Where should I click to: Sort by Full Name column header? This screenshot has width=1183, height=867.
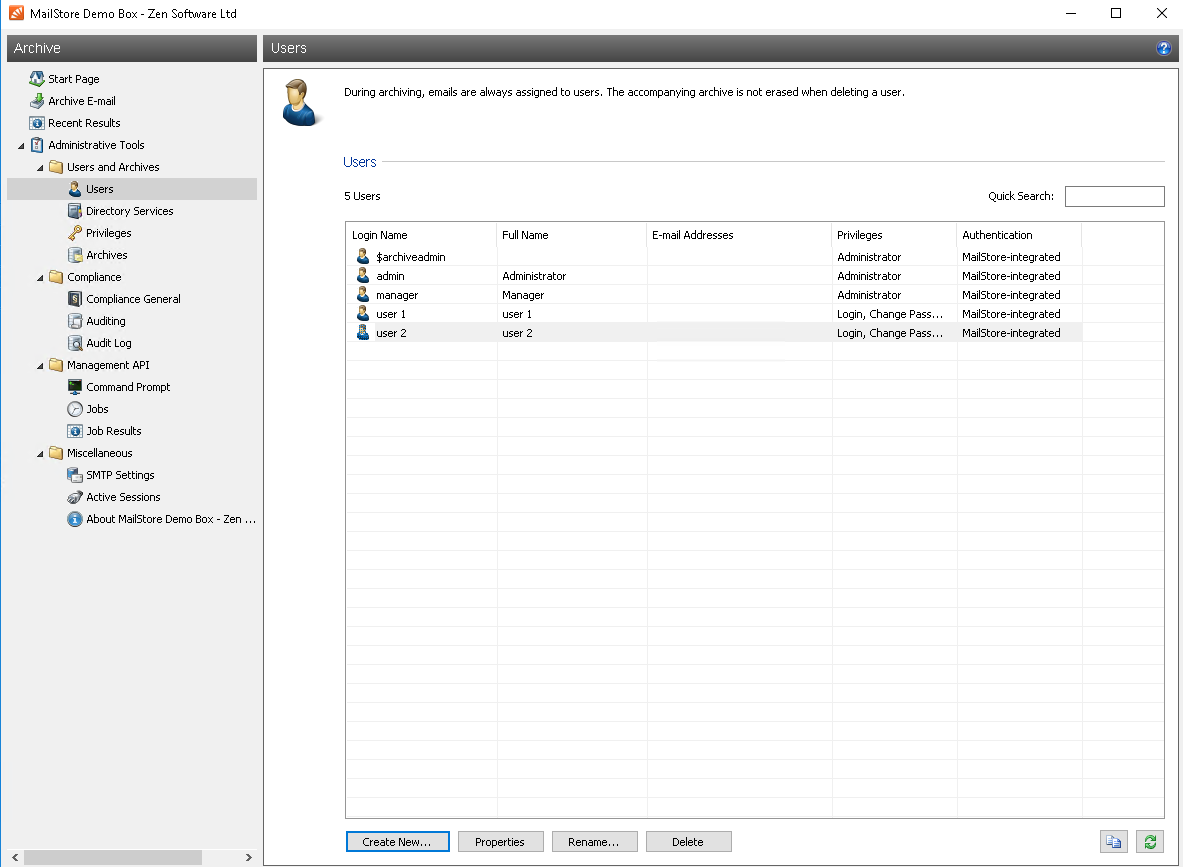(572, 235)
